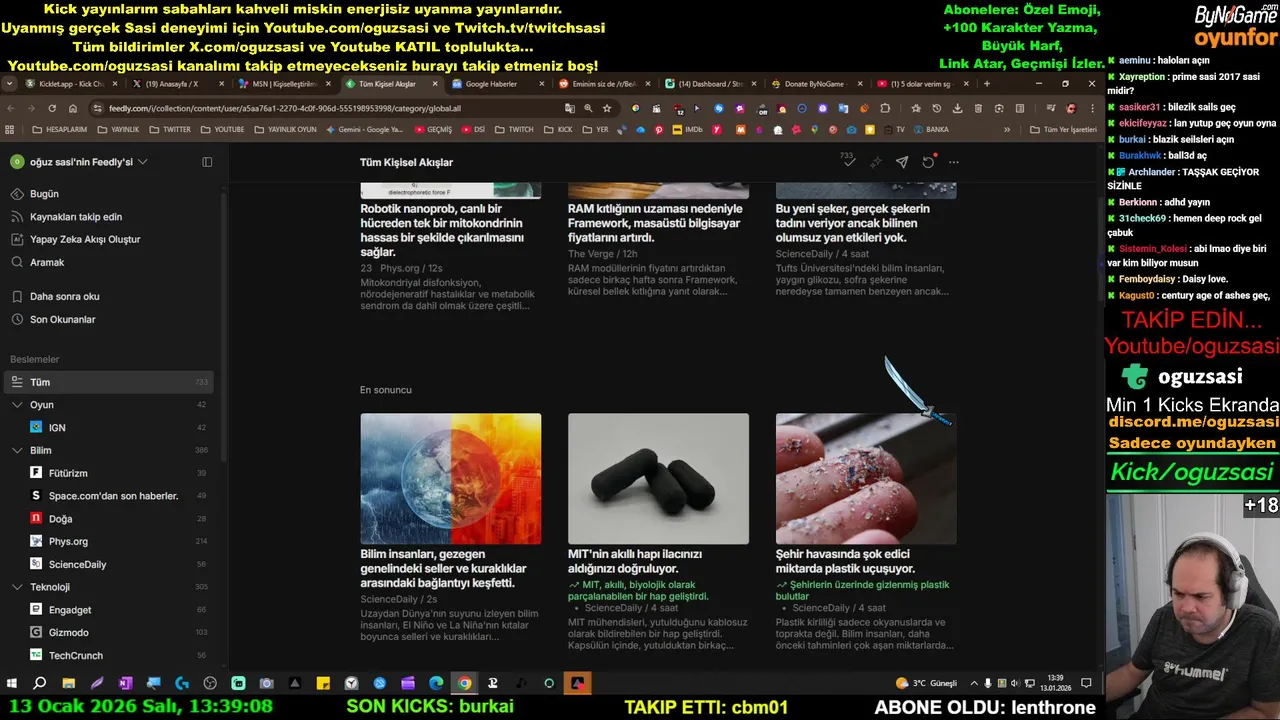Click the Windows taskbar search icon
This screenshot has width=1280, height=720.
point(40,683)
